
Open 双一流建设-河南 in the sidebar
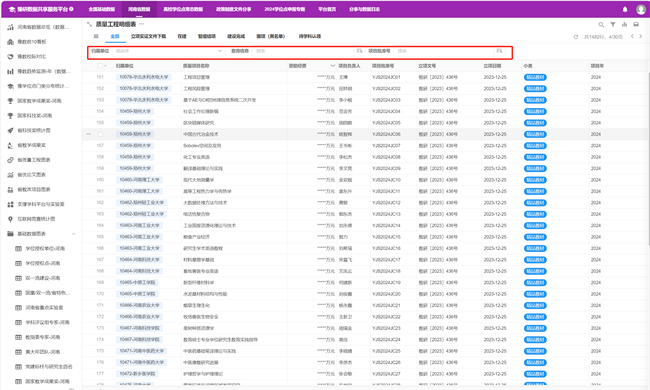pos(43,278)
